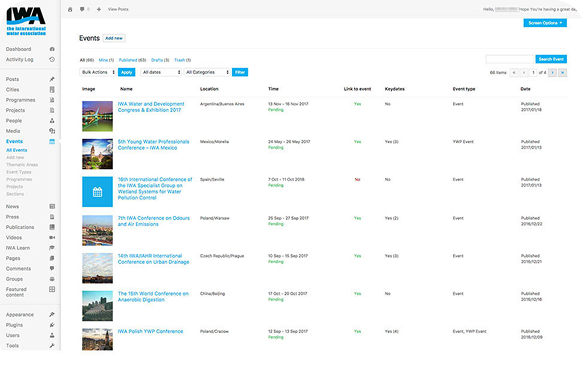Click the People icon in sidebar

click(52, 121)
